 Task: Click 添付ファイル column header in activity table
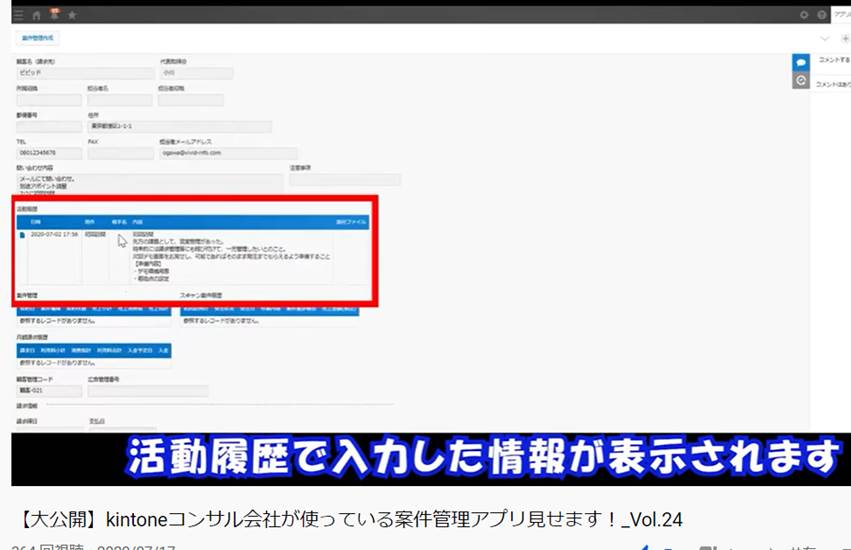pos(351,222)
